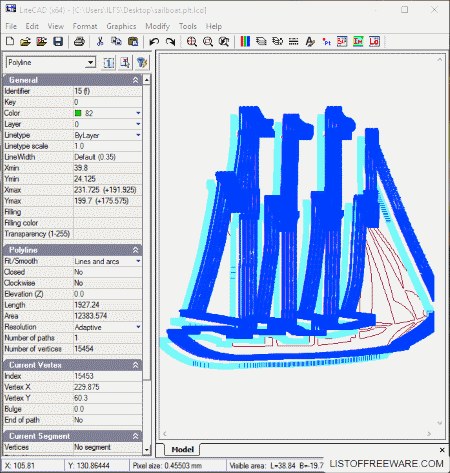Screen dimensions: 450x473
Task: Collapse the General properties section
Action: coord(135,80)
